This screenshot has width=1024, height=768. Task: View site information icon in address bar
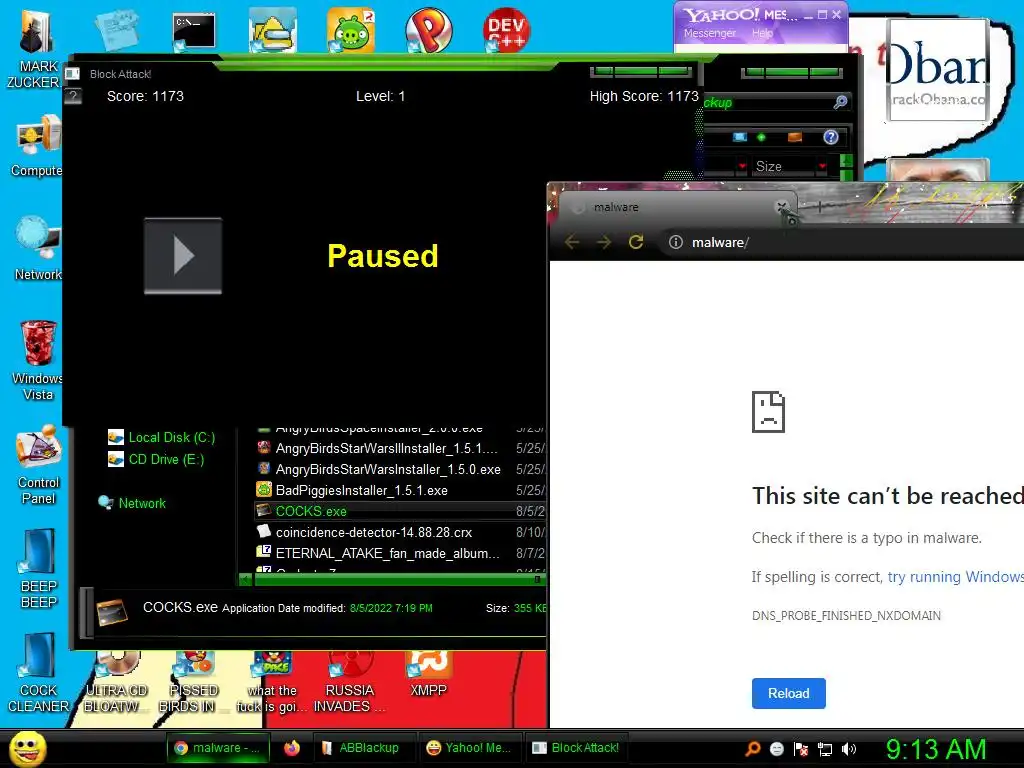point(676,242)
